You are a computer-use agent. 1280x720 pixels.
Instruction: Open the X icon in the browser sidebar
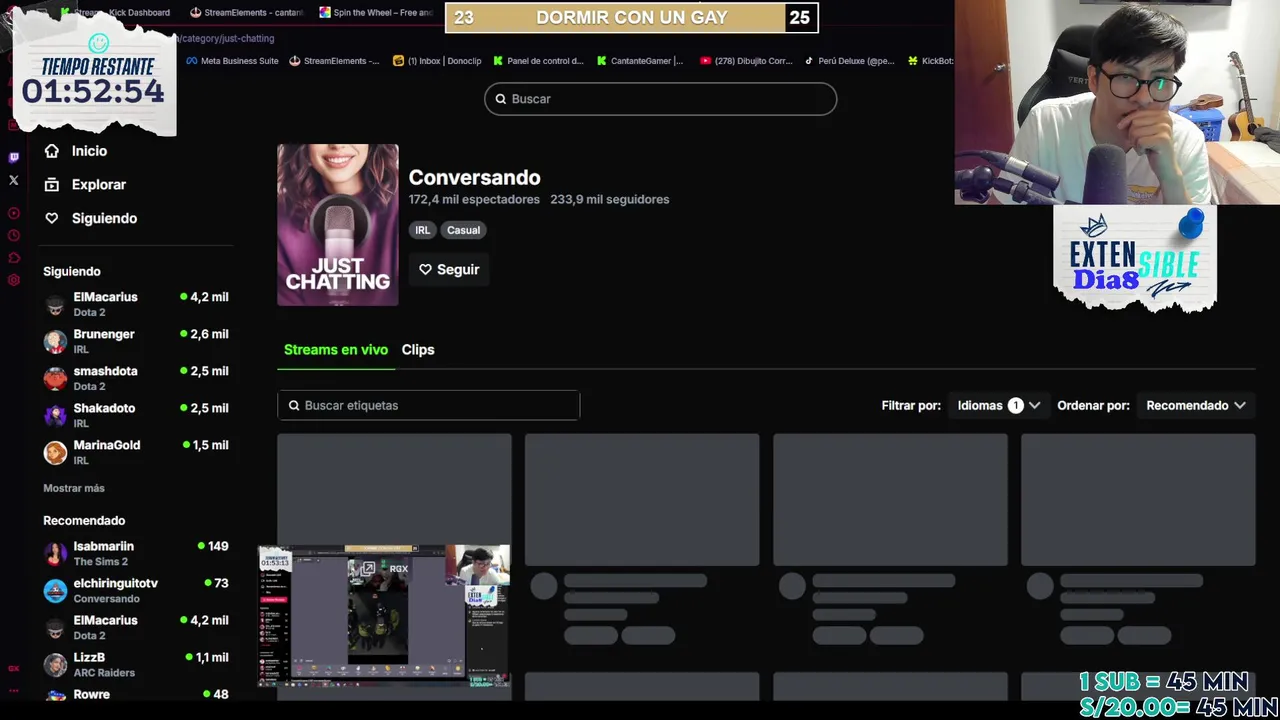(x=14, y=180)
